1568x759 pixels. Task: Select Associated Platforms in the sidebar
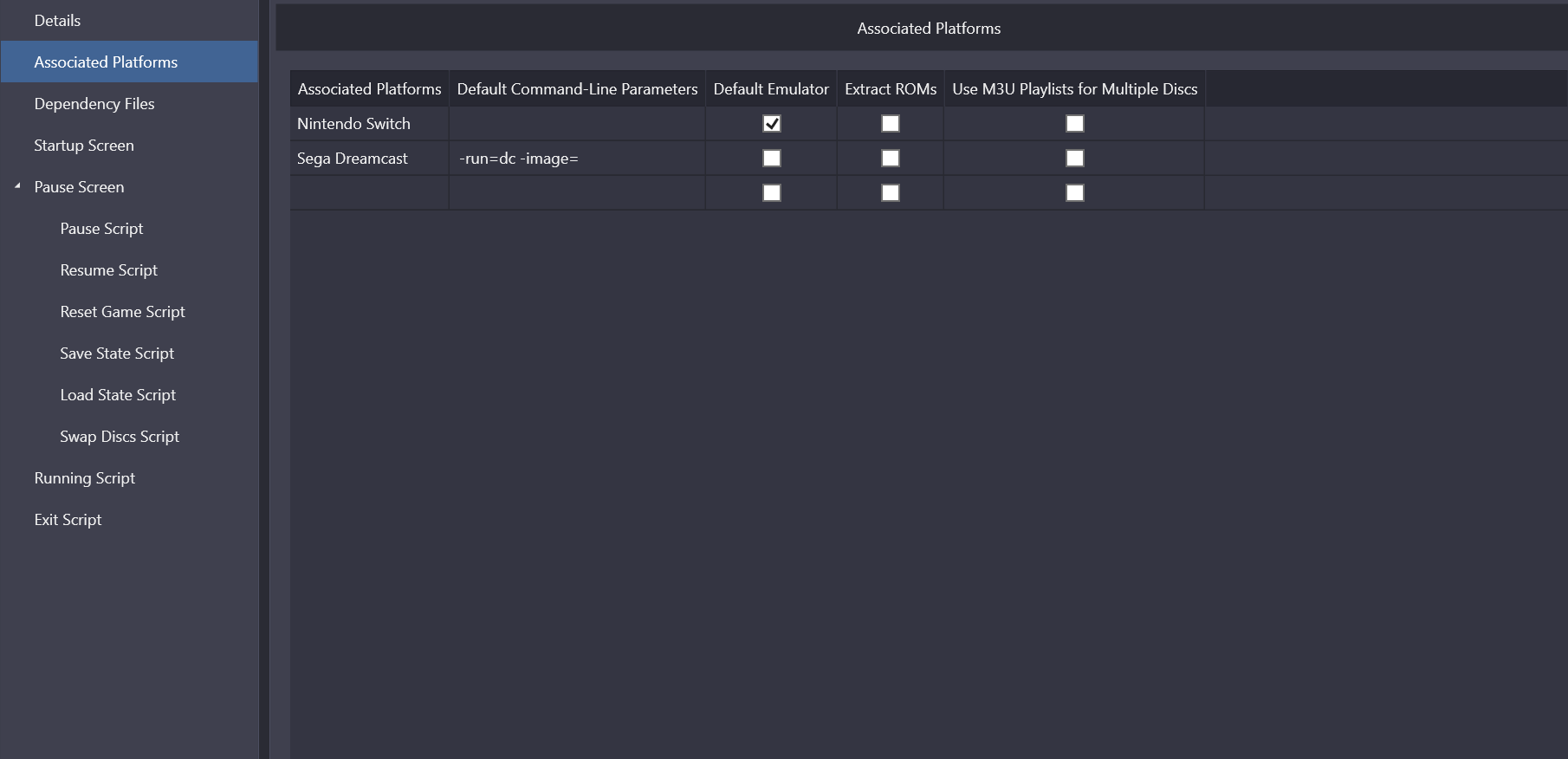[129, 62]
